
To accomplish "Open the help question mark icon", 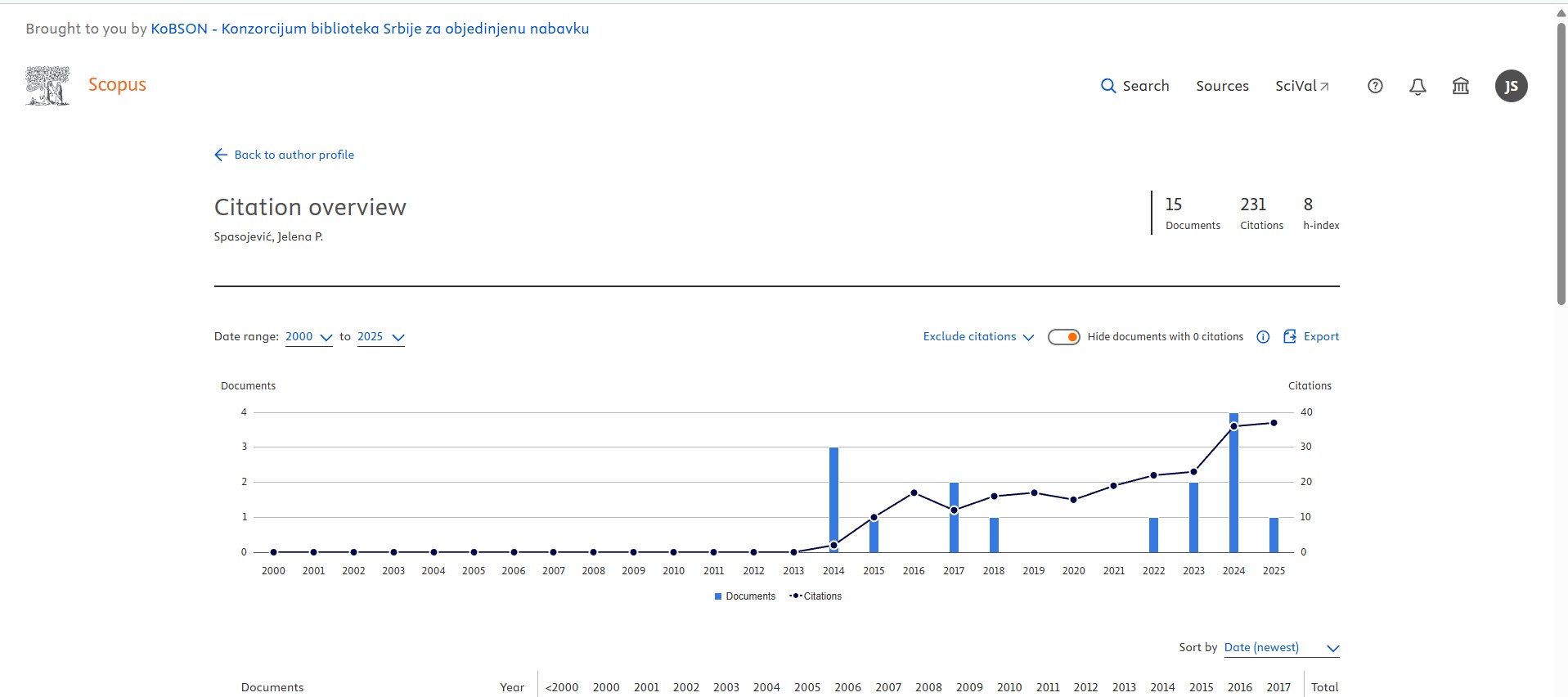I will (1375, 86).
